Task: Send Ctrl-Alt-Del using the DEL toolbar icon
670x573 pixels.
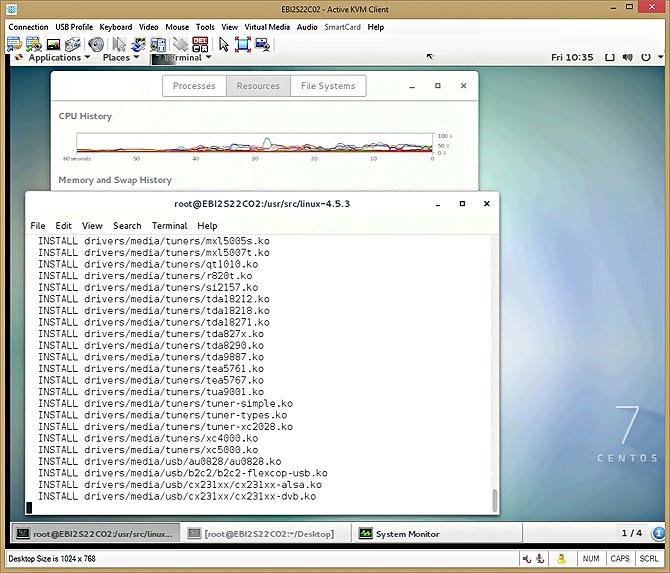Action: 200,44
